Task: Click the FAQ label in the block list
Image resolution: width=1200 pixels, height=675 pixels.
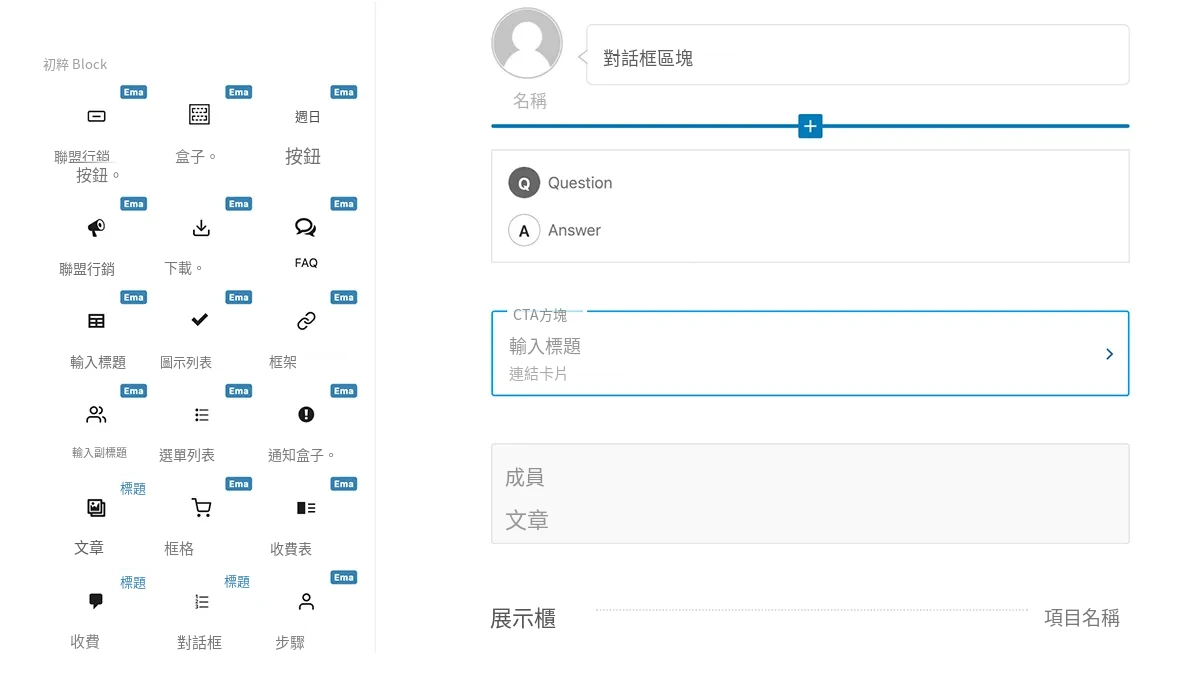Action: click(306, 263)
